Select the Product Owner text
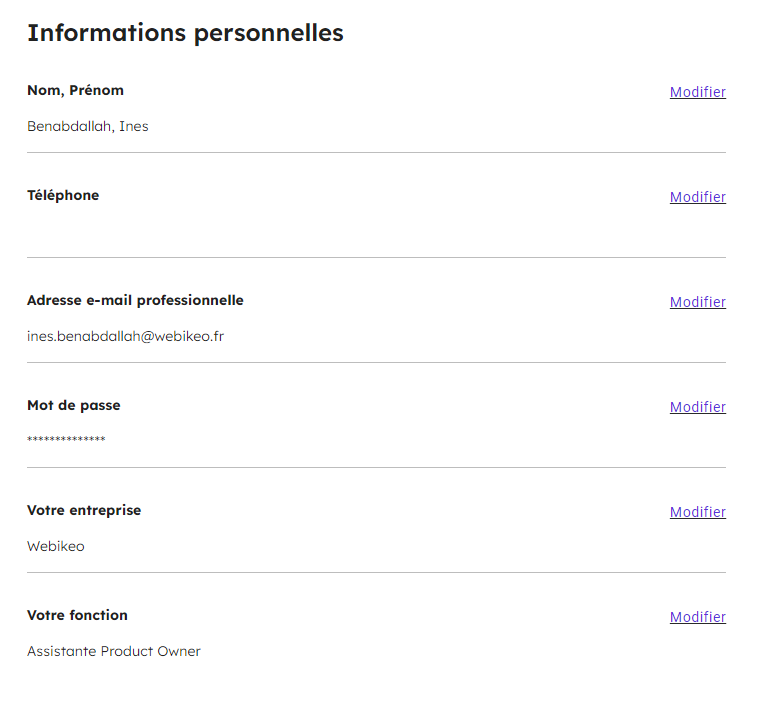 (151, 651)
